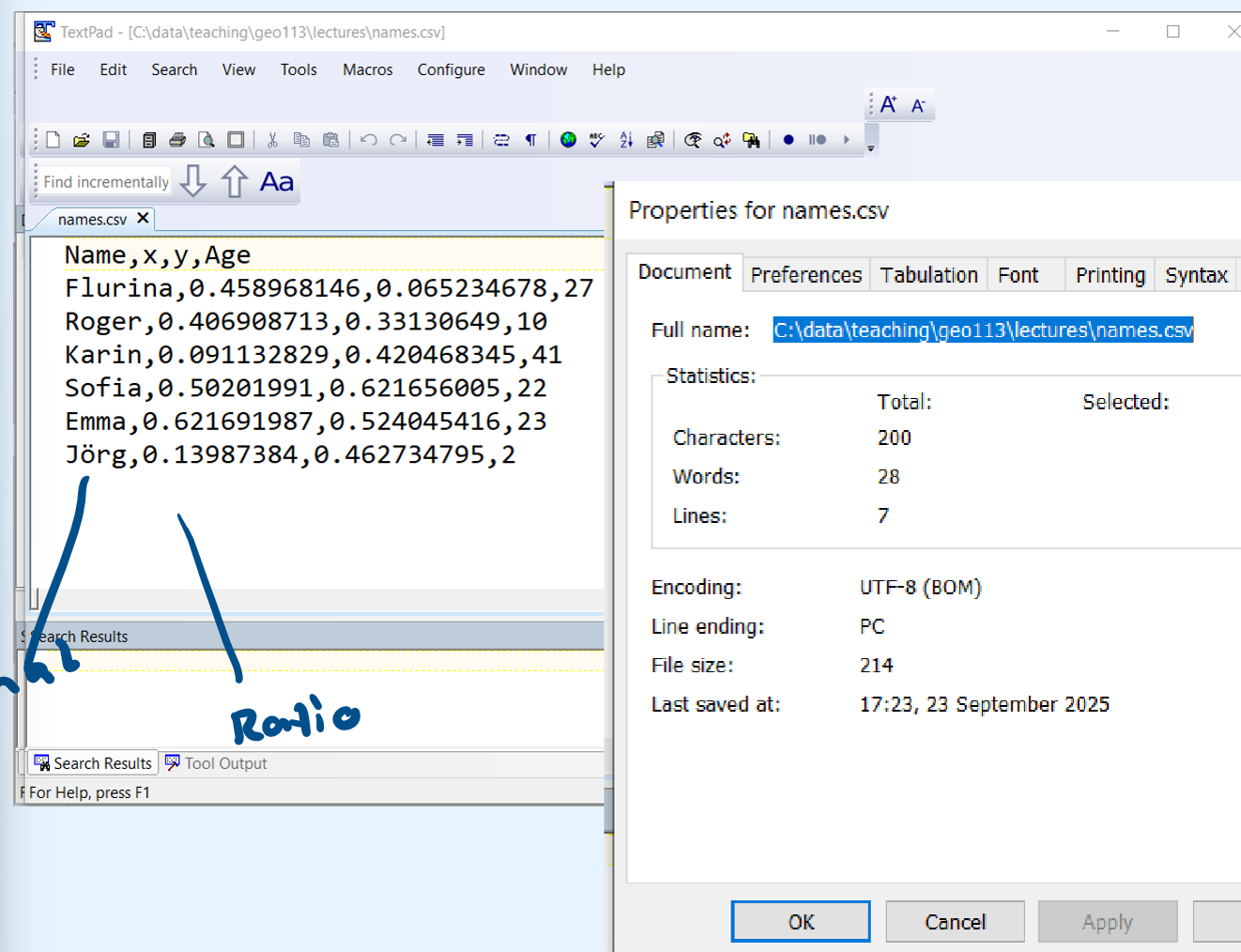The image size is (1241, 952).
Task: Click the Open file folder icon
Action: coord(82,140)
